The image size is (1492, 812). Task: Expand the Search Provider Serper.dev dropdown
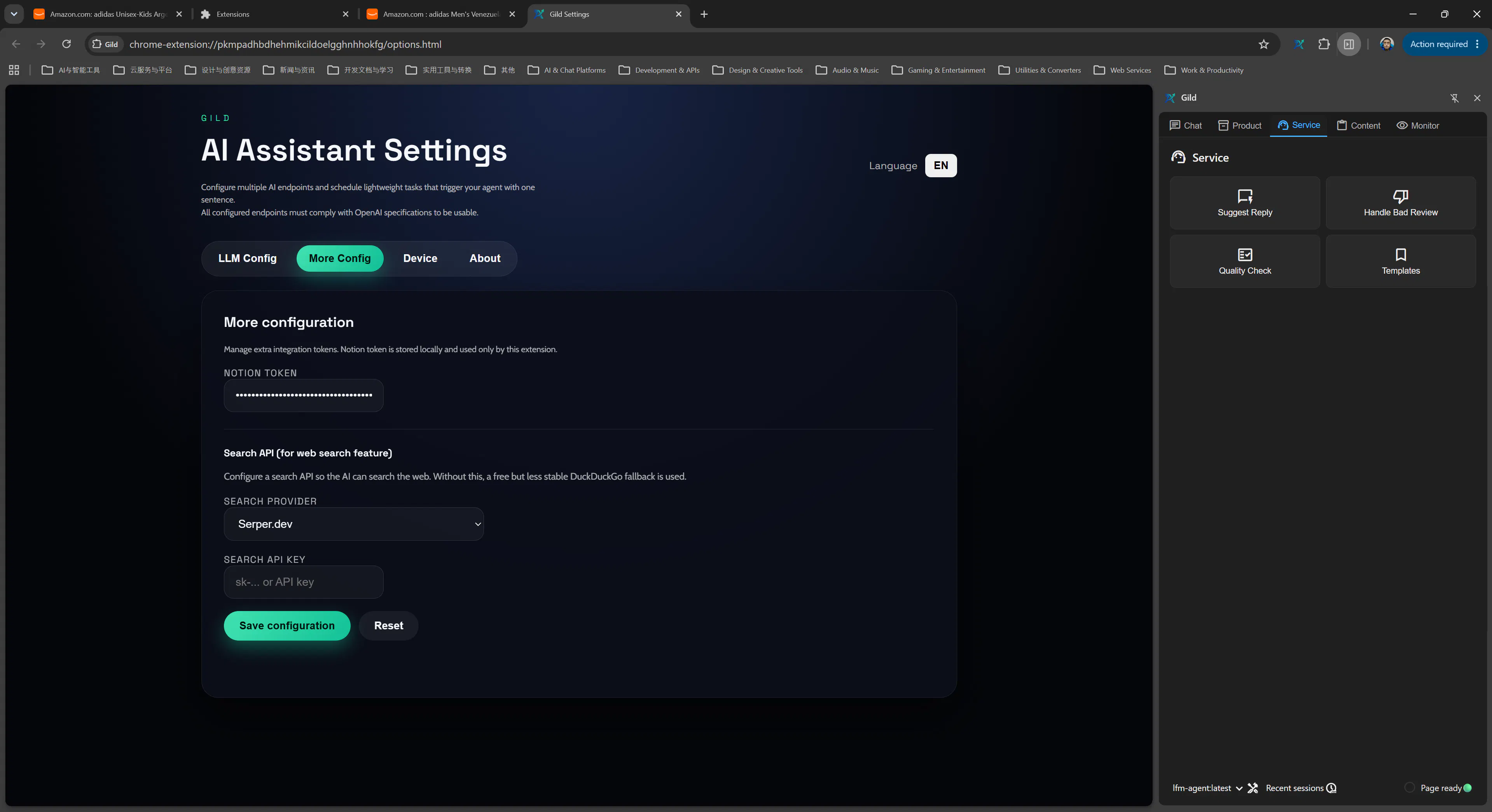(x=353, y=524)
